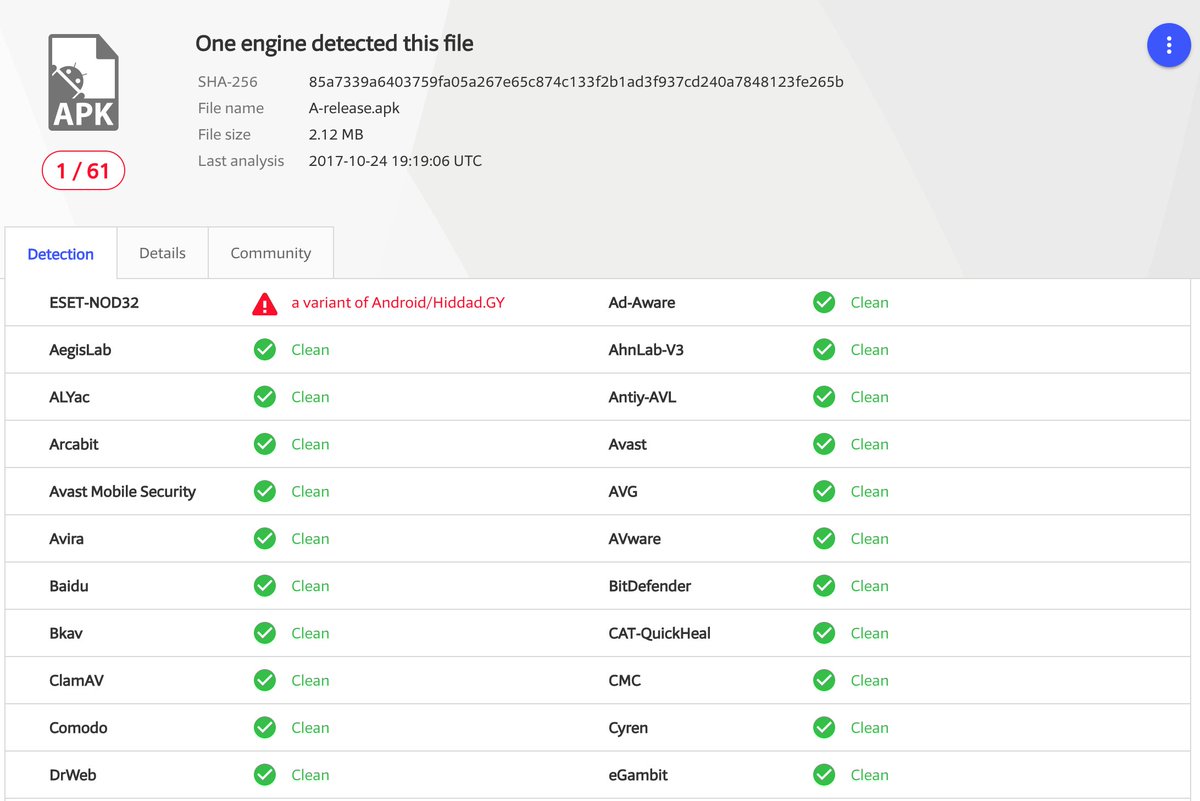Click the Avira engine name
1200x801 pixels.
67,539
